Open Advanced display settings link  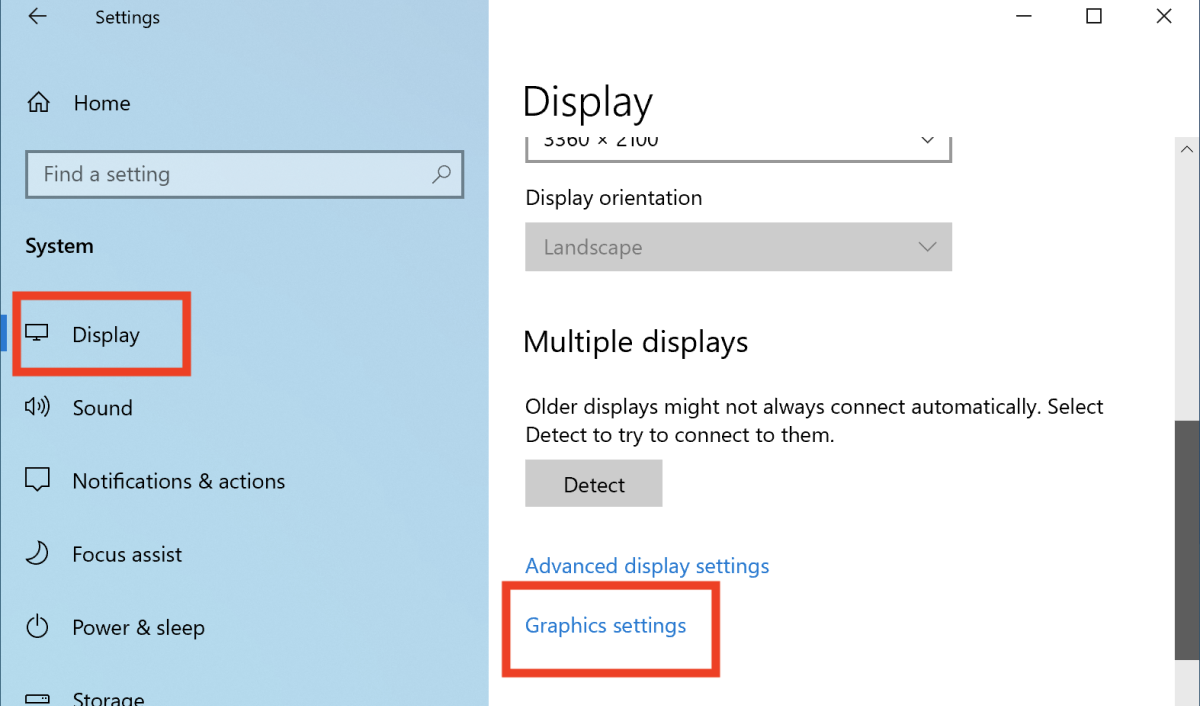[647, 566]
